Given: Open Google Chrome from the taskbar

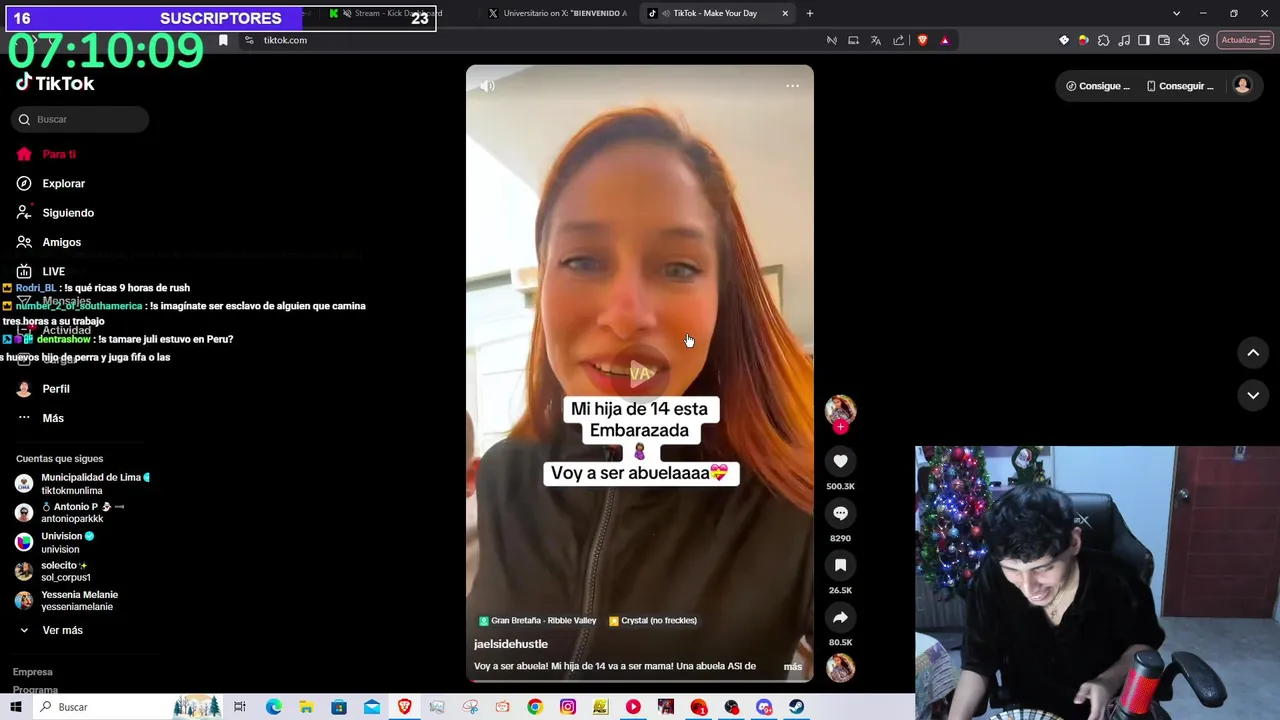Looking at the screenshot, I should 535,707.
